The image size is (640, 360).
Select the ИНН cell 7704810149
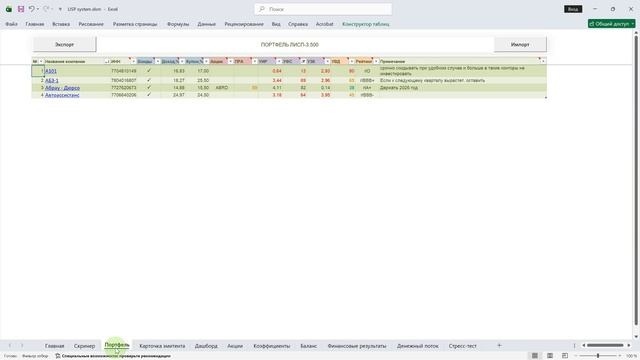pyautogui.click(x=124, y=71)
